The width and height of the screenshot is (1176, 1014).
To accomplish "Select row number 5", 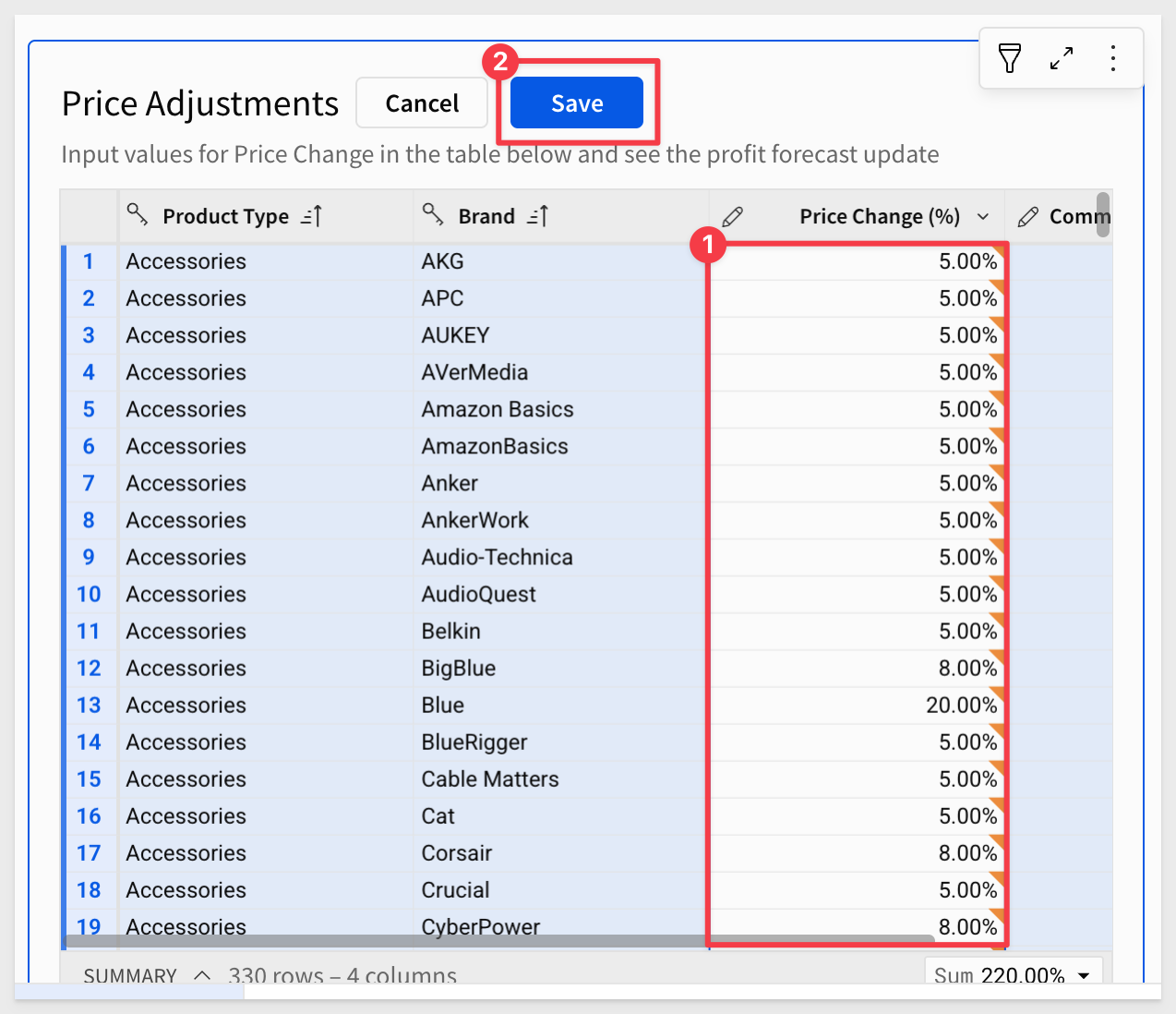I will (89, 409).
